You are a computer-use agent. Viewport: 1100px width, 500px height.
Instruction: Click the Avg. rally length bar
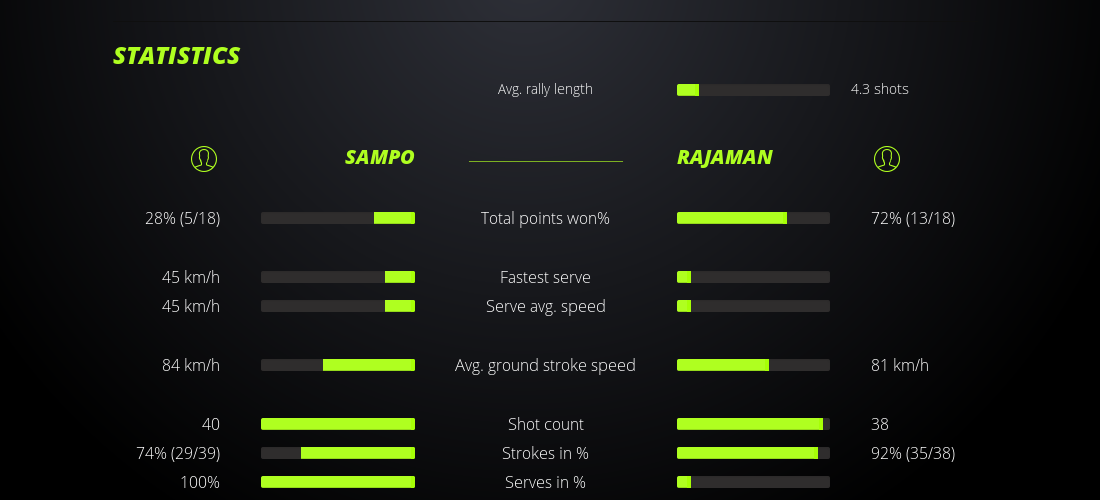(753, 90)
